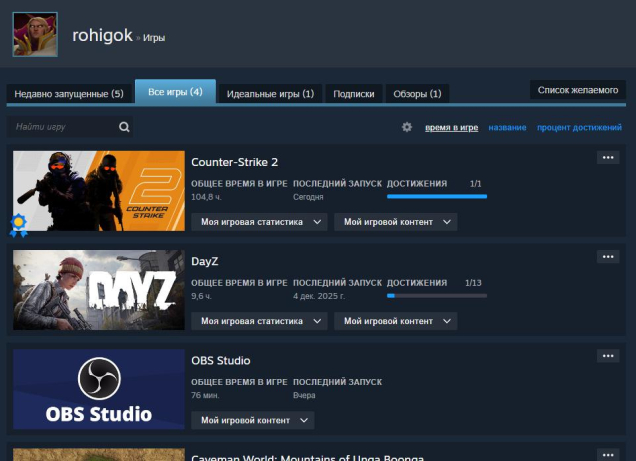Sort games by название
The width and height of the screenshot is (636, 461).
tap(508, 128)
